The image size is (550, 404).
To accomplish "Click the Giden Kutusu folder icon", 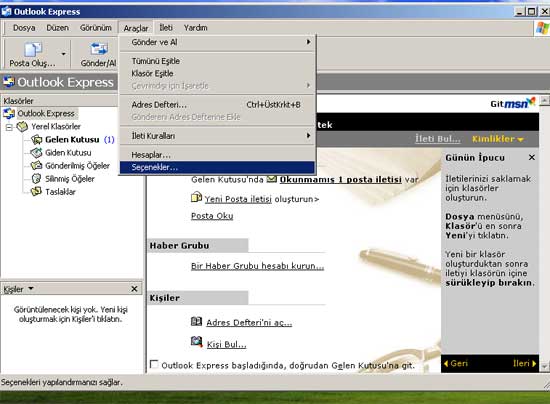I will (36, 153).
